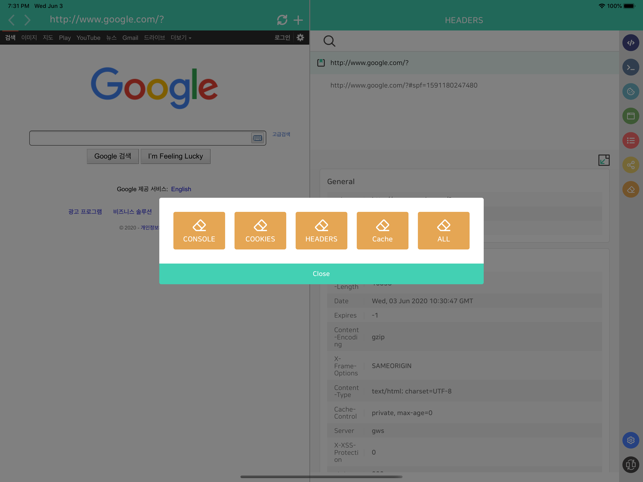
Task: Open the console terminal icon
Action: (630, 67)
